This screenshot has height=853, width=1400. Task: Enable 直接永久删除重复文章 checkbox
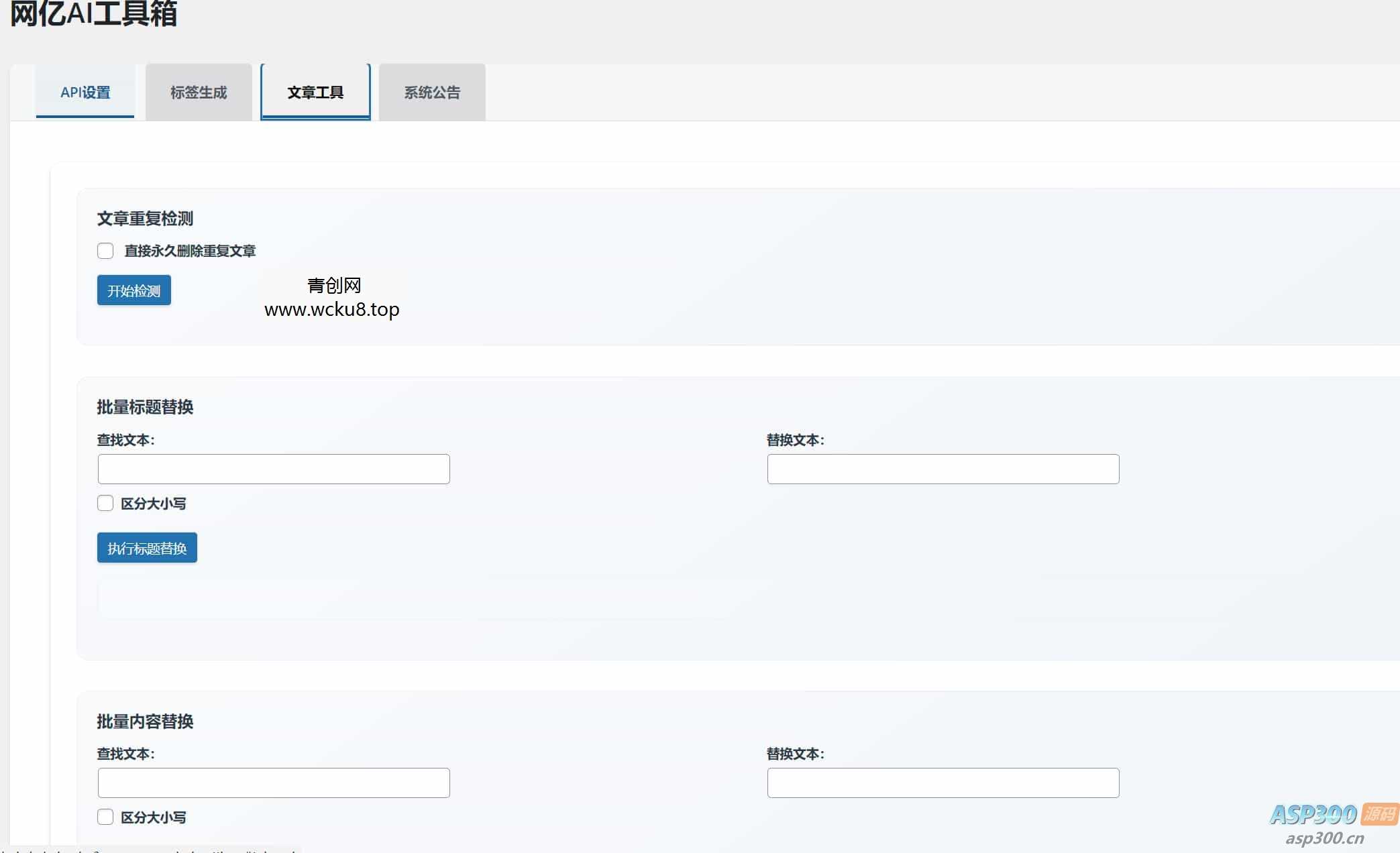pos(105,250)
